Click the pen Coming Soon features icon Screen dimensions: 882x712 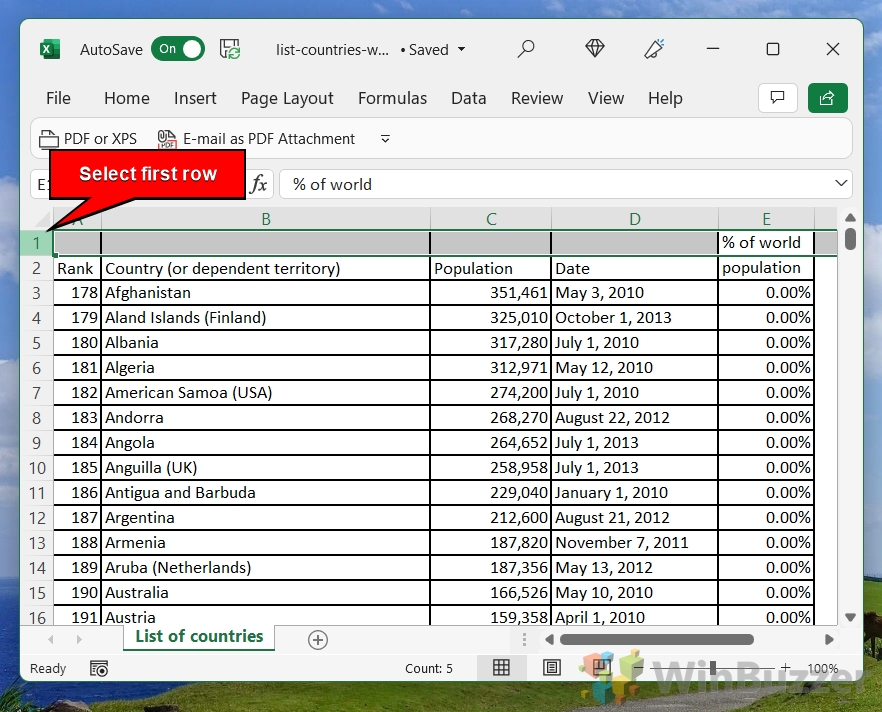[x=654, y=49]
